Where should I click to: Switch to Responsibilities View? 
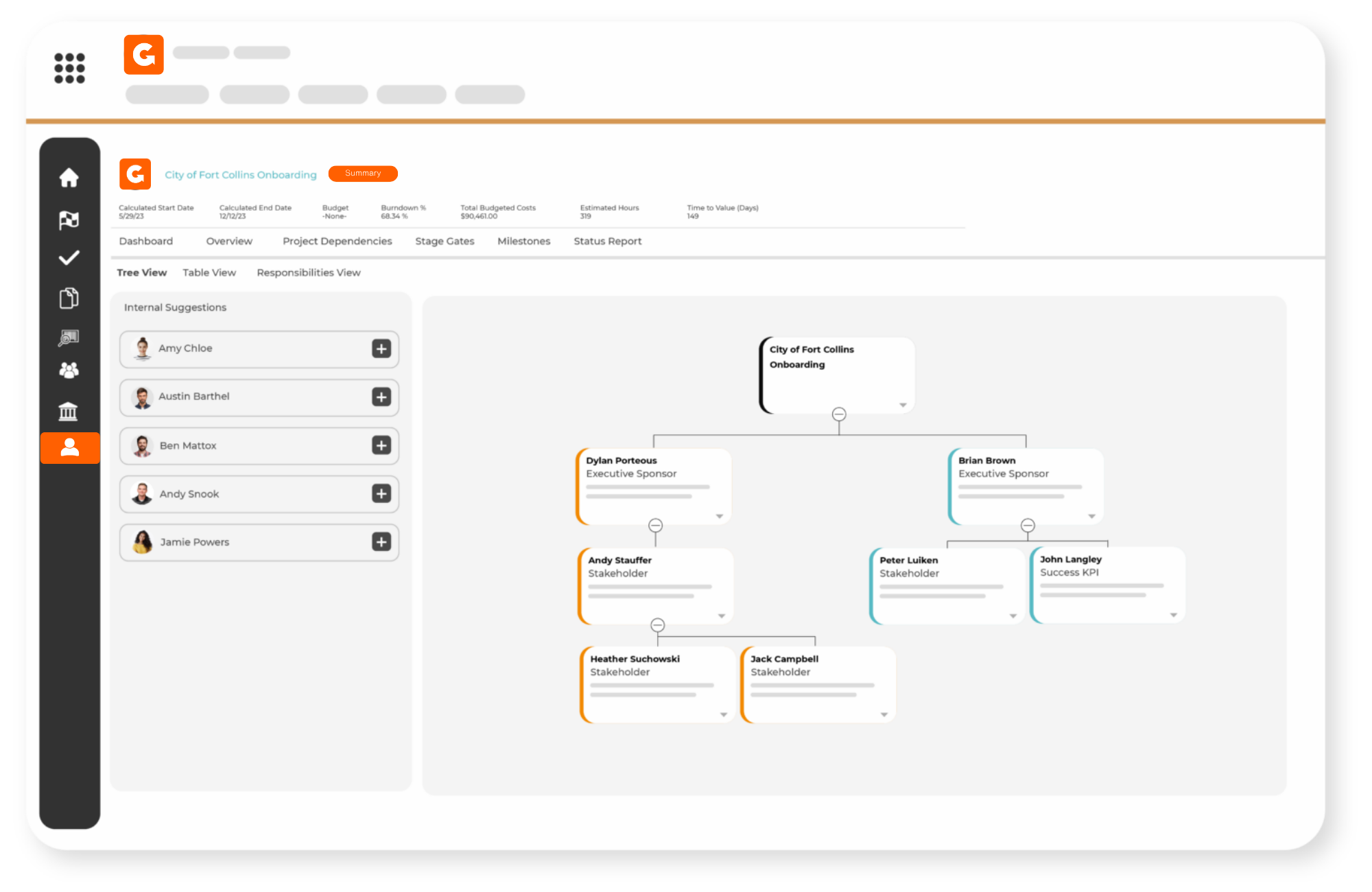[309, 272]
